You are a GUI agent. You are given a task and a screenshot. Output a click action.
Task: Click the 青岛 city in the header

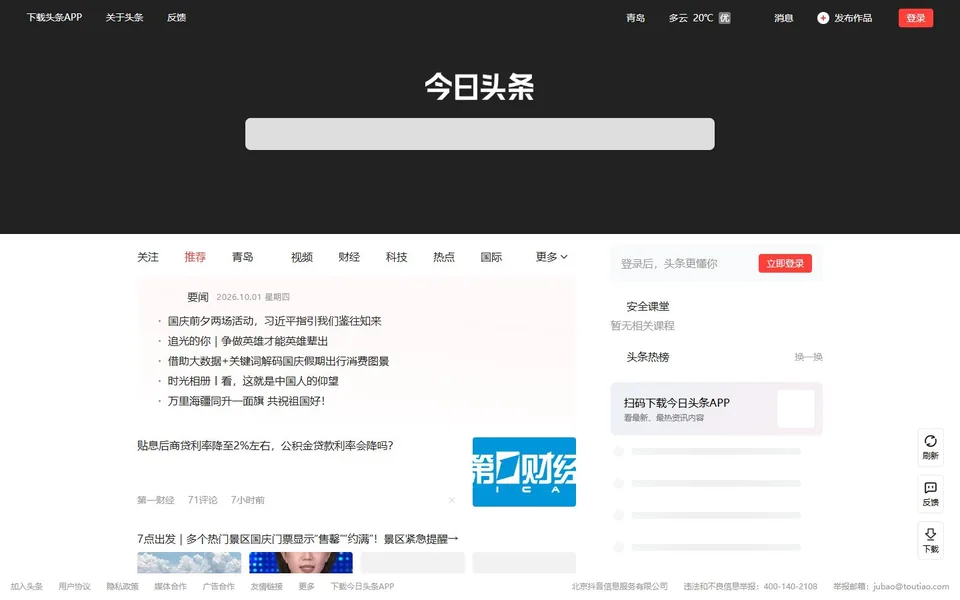pyautogui.click(x=636, y=18)
